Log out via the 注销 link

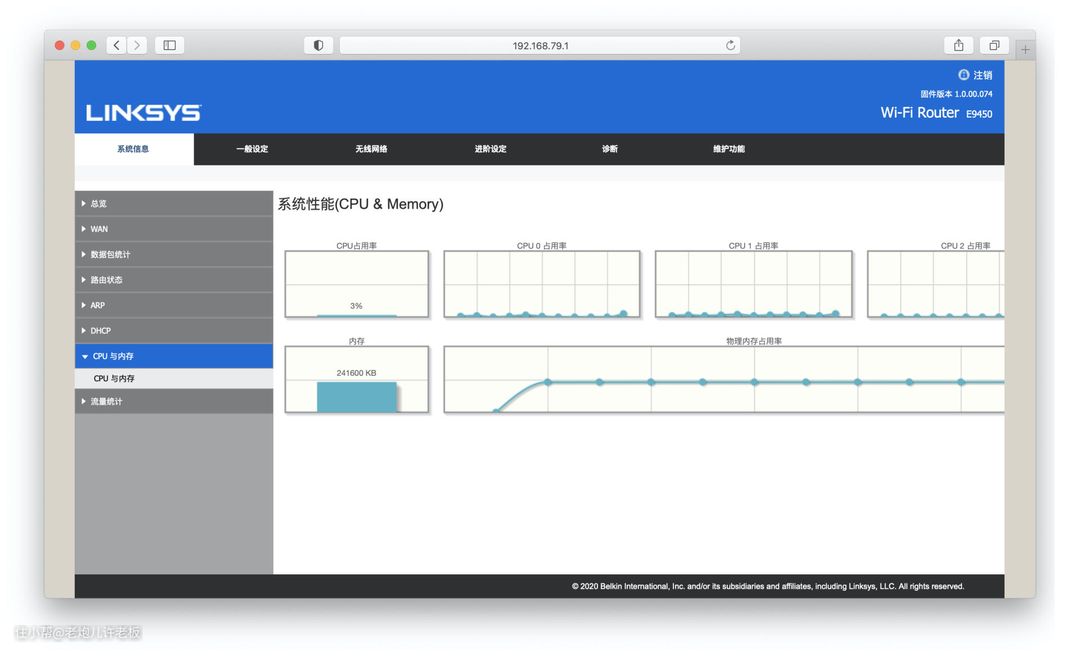coord(982,75)
